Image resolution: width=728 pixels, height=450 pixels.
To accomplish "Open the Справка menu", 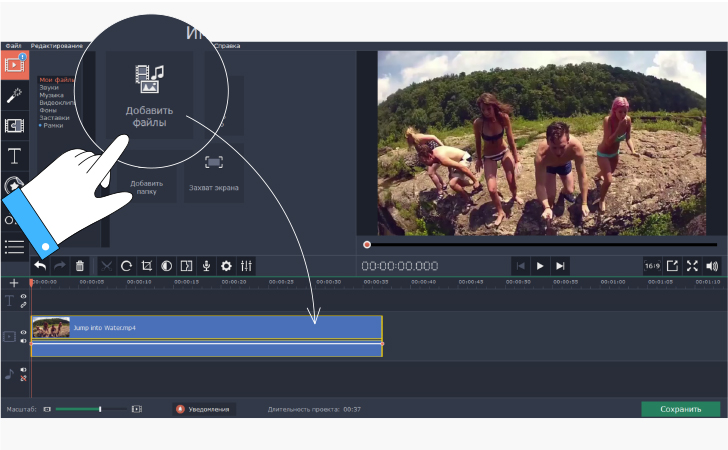I will click(x=226, y=46).
